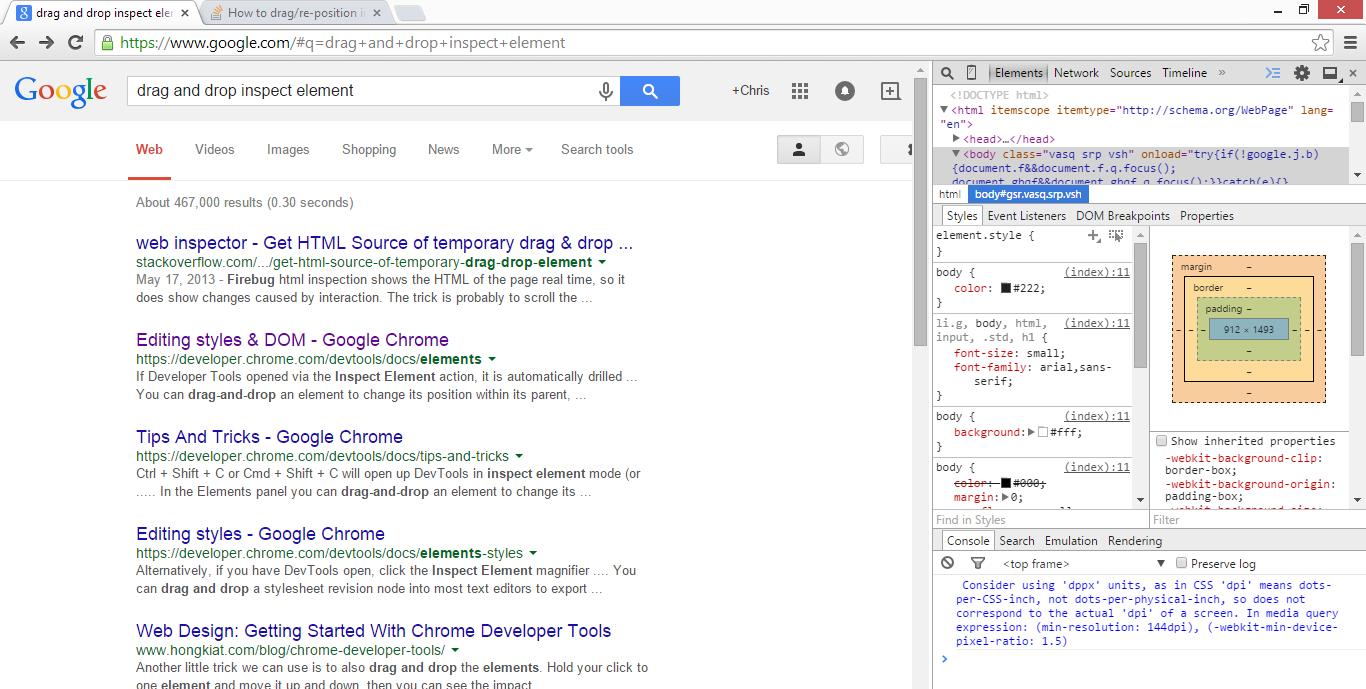Switch drawer to the Rendering tab
Viewport: 1366px width, 689px height.
tap(1134, 541)
